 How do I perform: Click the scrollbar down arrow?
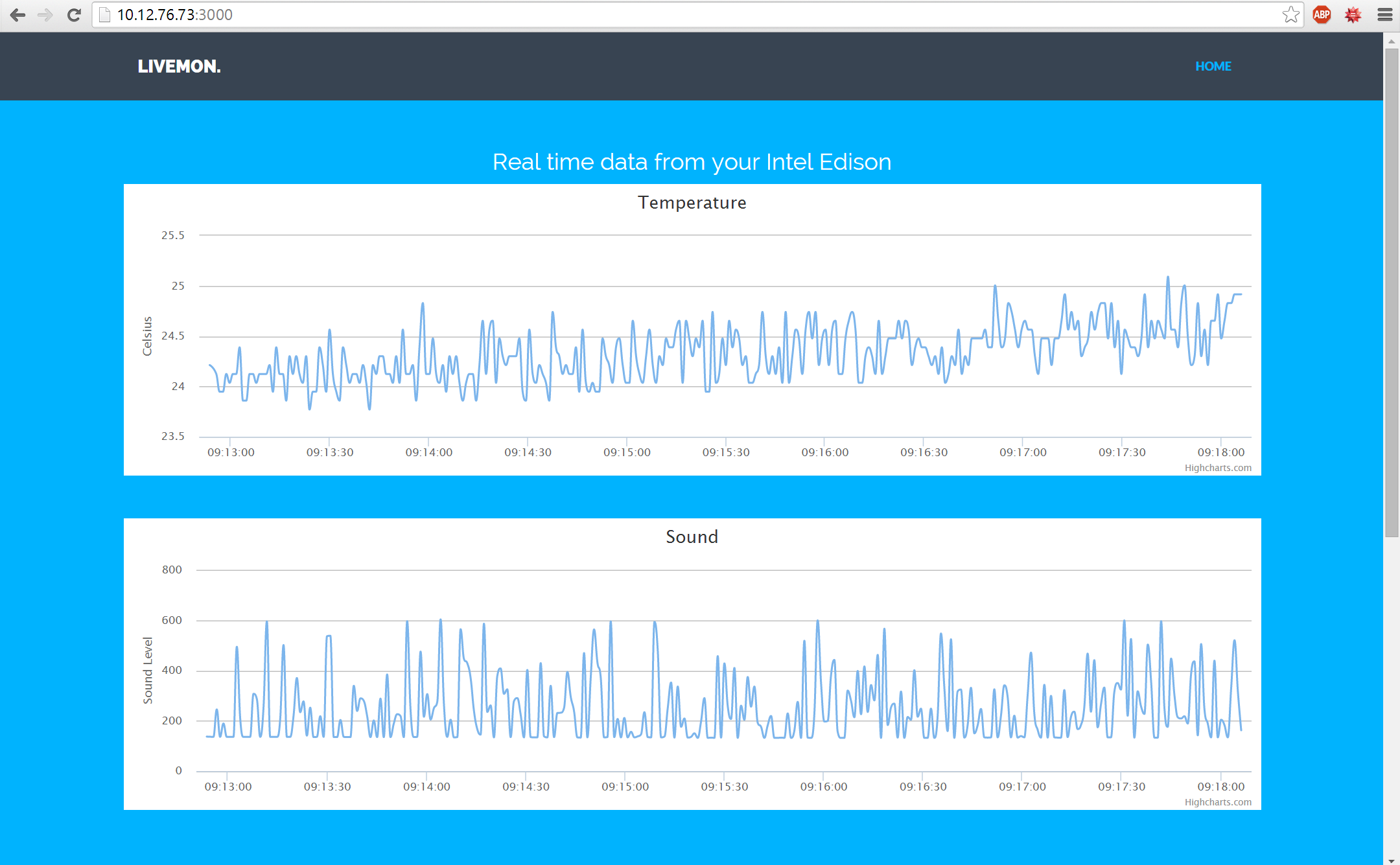[x=1392, y=860]
